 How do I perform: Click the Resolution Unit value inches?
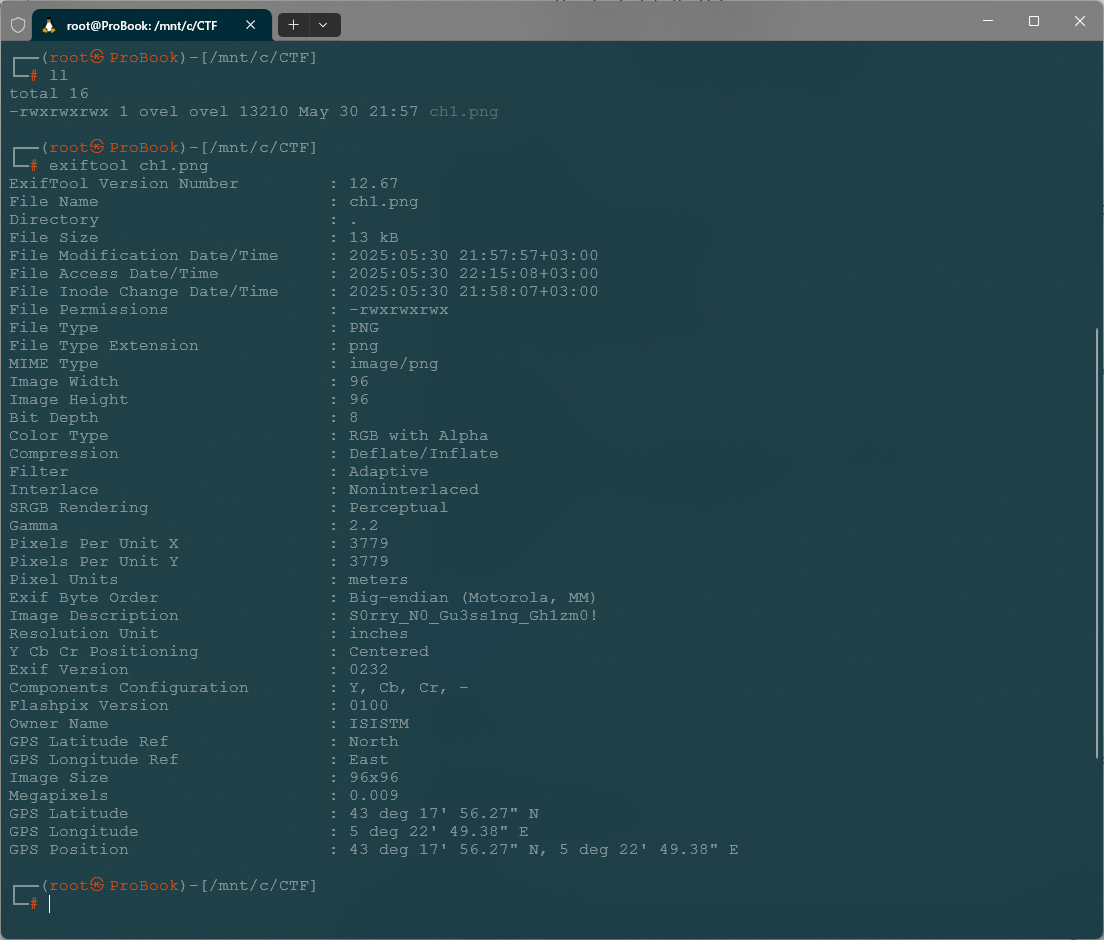pyautogui.click(x=379, y=633)
